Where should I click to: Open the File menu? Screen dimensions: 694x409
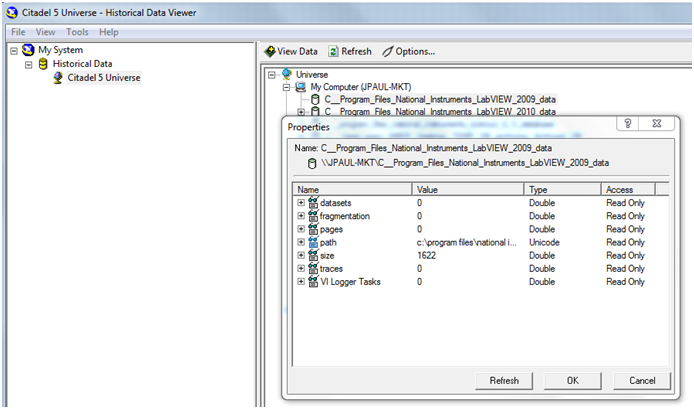coord(18,32)
